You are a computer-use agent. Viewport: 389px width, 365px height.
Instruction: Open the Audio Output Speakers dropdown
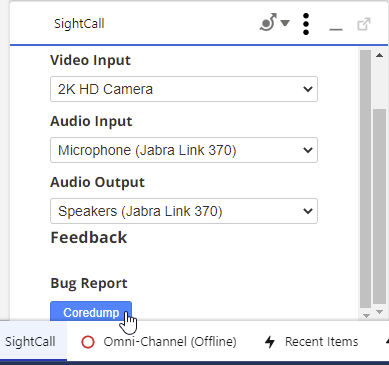click(x=184, y=211)
